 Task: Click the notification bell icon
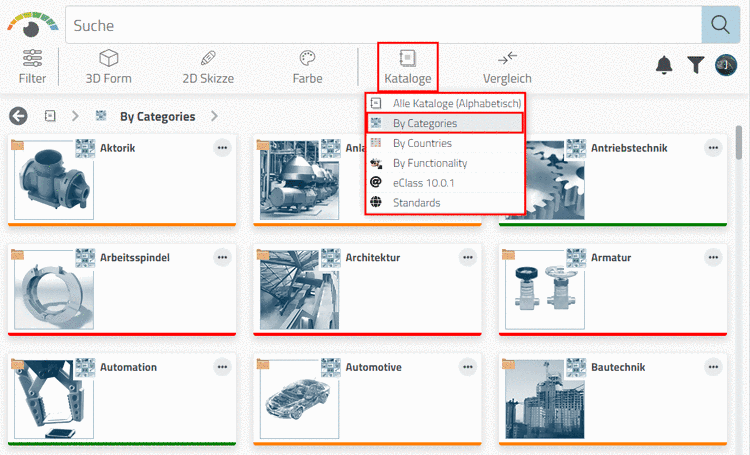coord(664,65)
